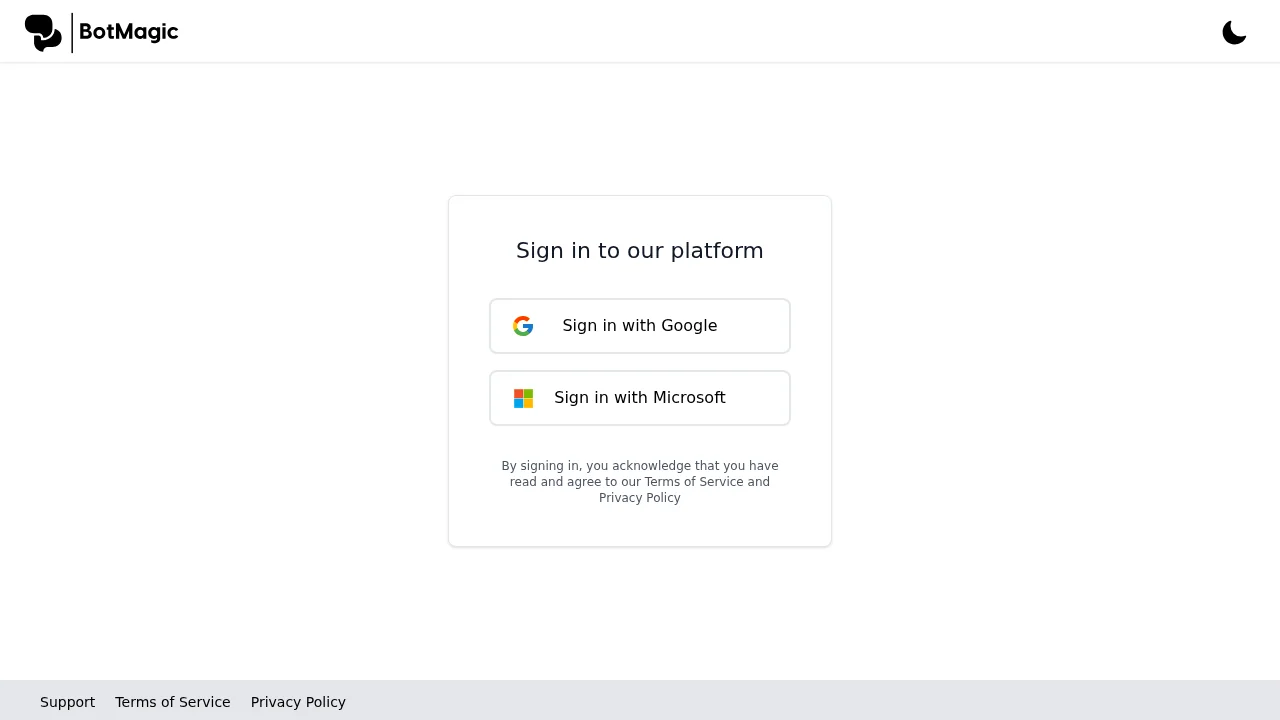Click the Sign in to our platform heading
1280x720 pixels.
[x=639, y=250]
